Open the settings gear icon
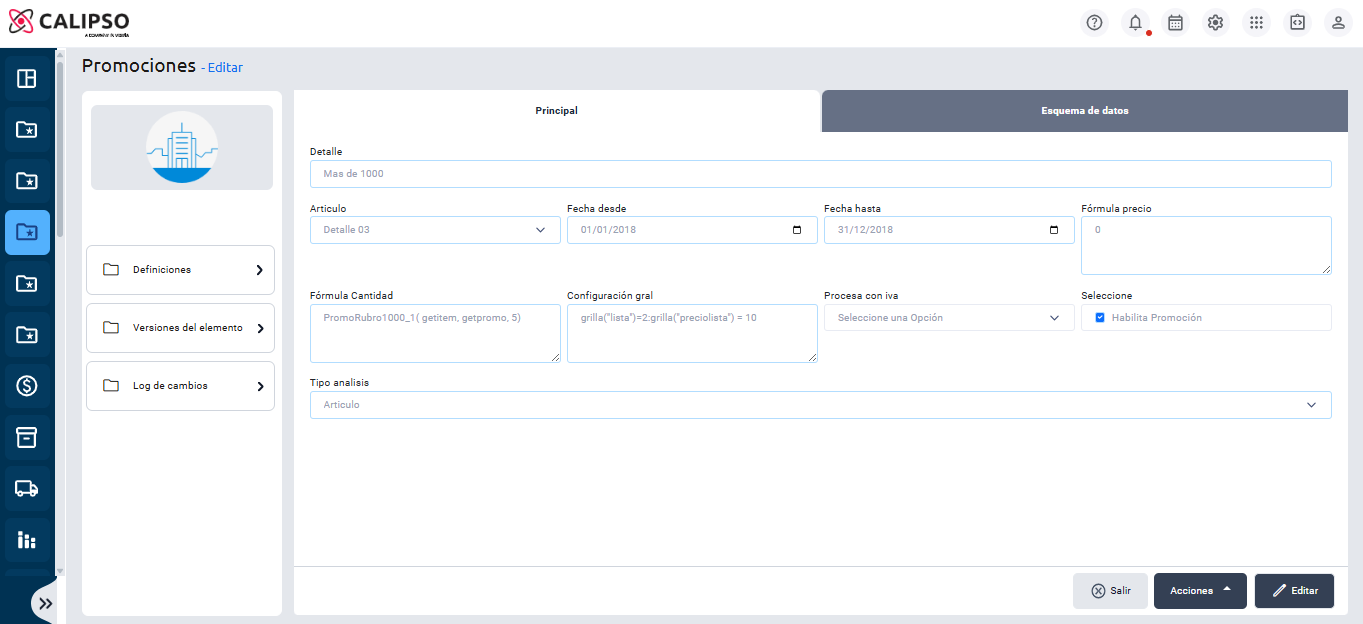 [x=1216, y=22]
